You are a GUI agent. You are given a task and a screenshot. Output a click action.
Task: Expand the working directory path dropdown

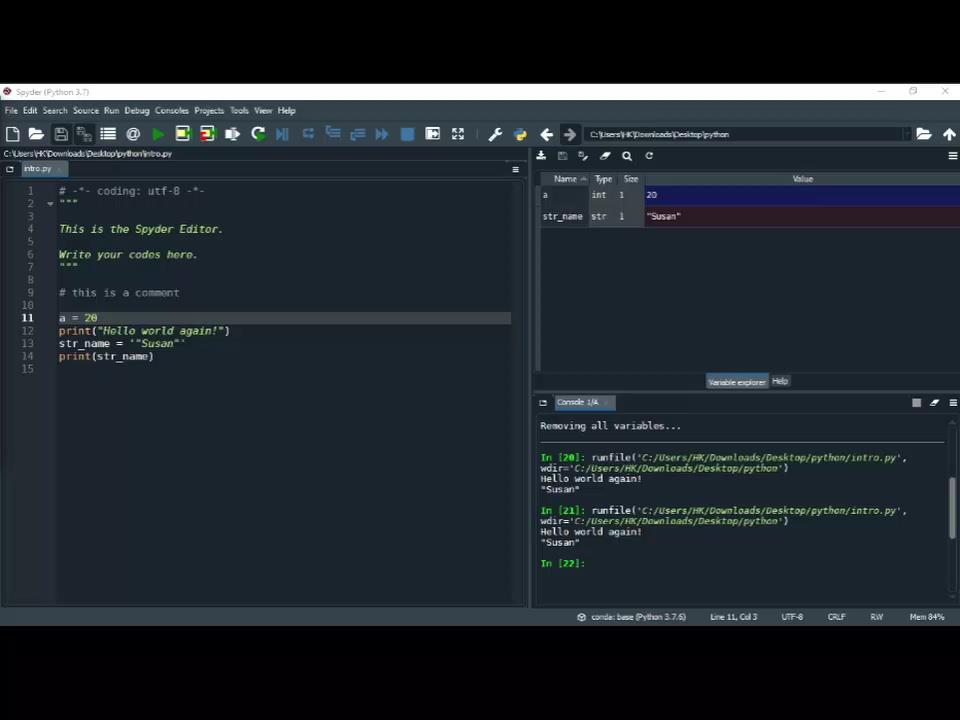point(906,134)
